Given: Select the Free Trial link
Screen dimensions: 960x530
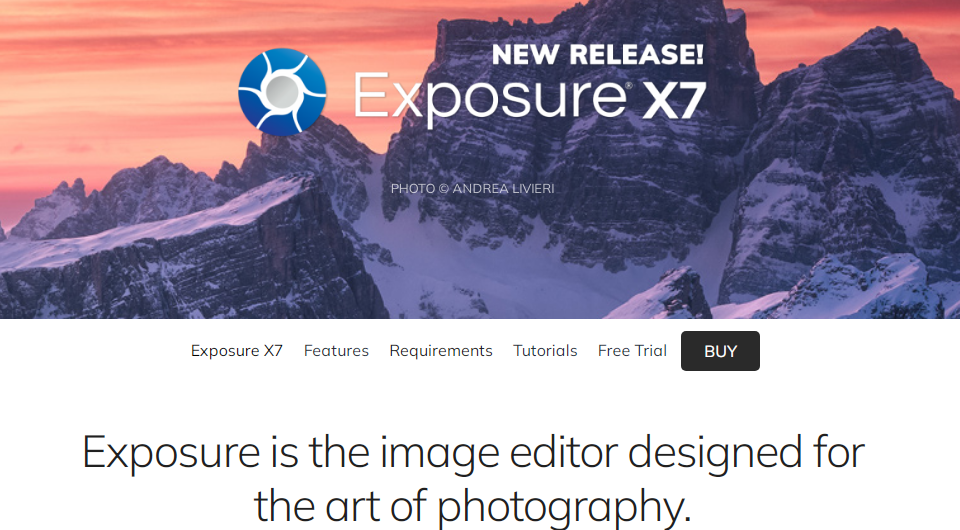Looking at the screenshot, I should click(632, 351).
